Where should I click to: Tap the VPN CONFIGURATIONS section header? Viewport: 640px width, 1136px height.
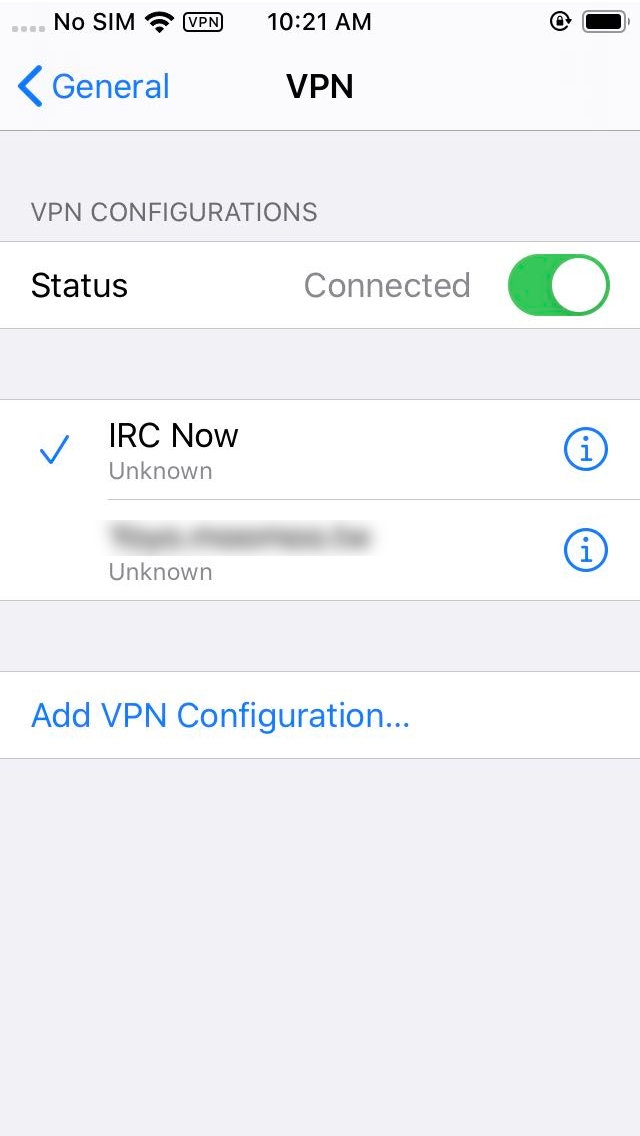(x=174, y=212)
